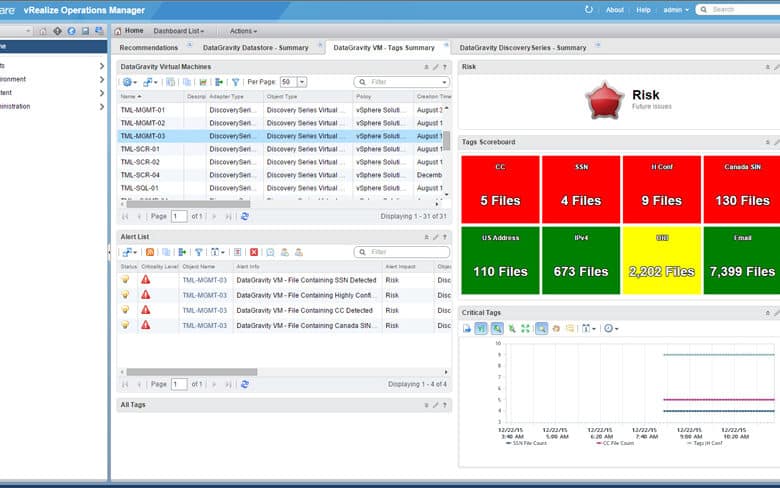Screen dimensions: 780x488
Task: Click the edit pencil icon of Virtual Machines widget
Action: click(435, 67)
